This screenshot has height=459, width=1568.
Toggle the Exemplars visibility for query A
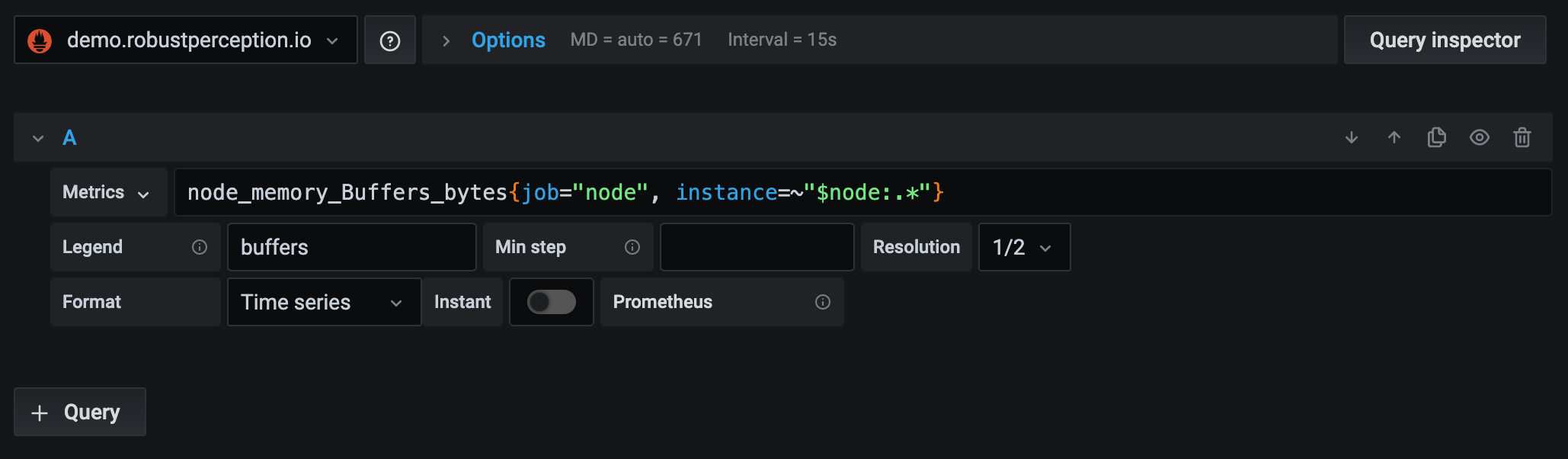(x=1480, y=137)
